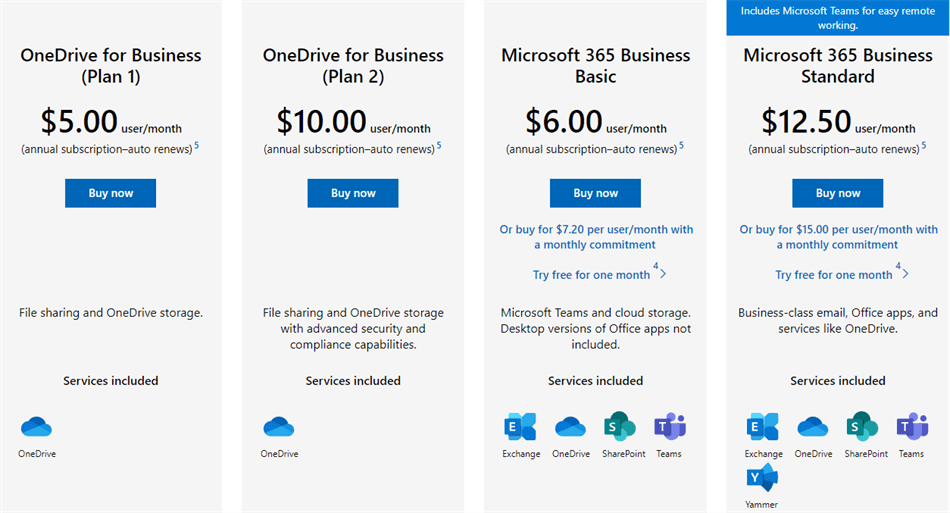Click the Teams icon in Business Standard
This screenshot has width=950, height=513.
[911, 427]
